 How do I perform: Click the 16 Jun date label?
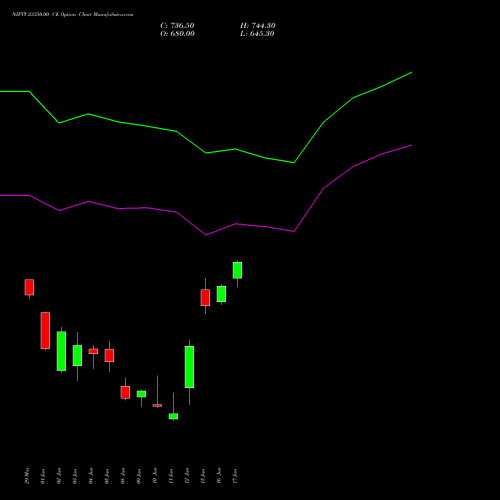[219, 476]
